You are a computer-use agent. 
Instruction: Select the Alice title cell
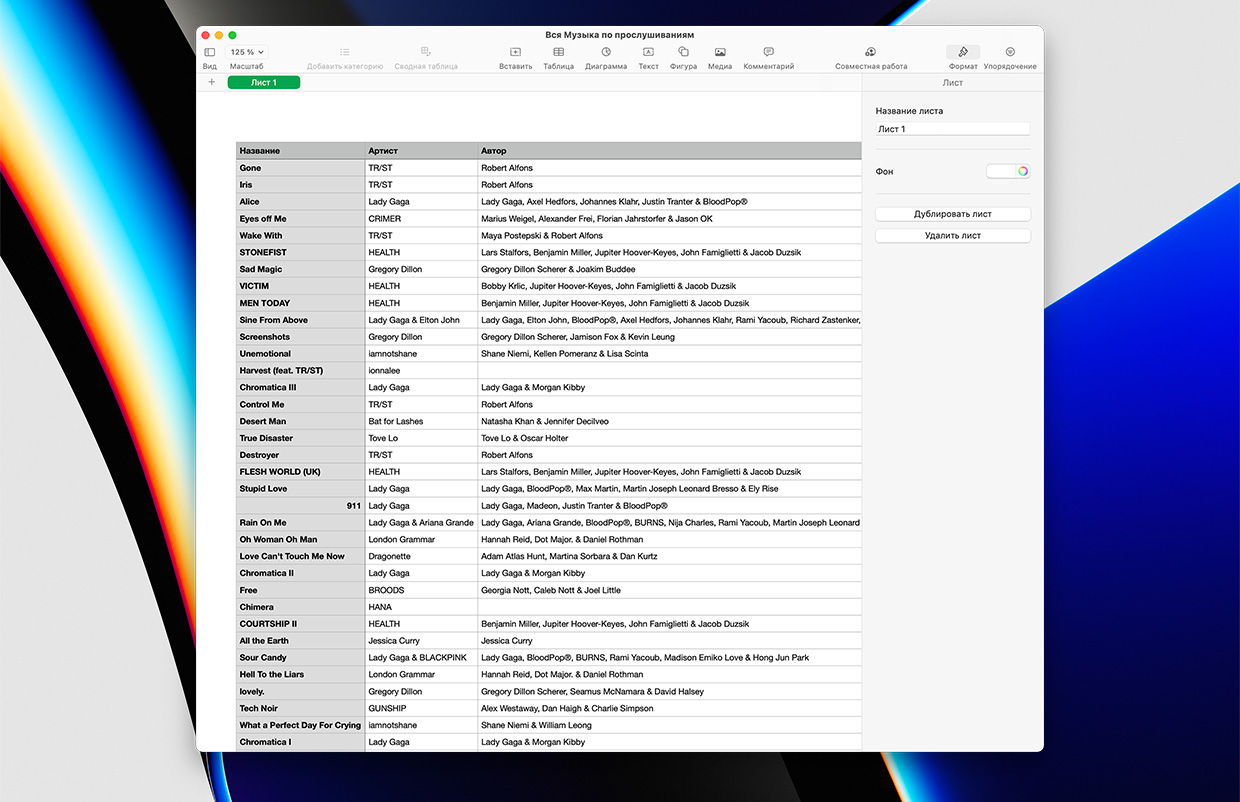tap(300, 202)
